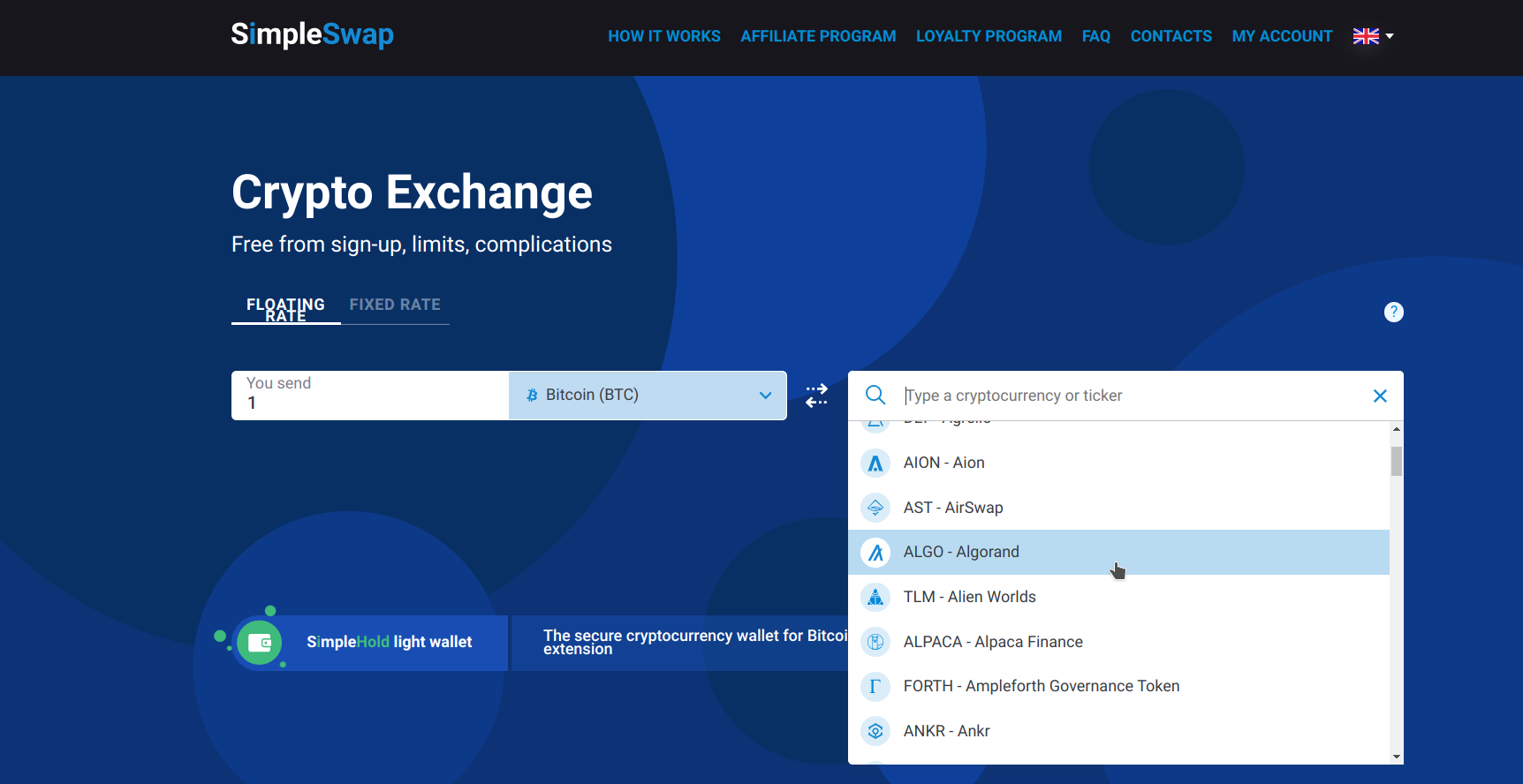Screen dimensions: 1523x784
Task: Click the green SimpleHold wallet icon
Action: click(259, 642)
